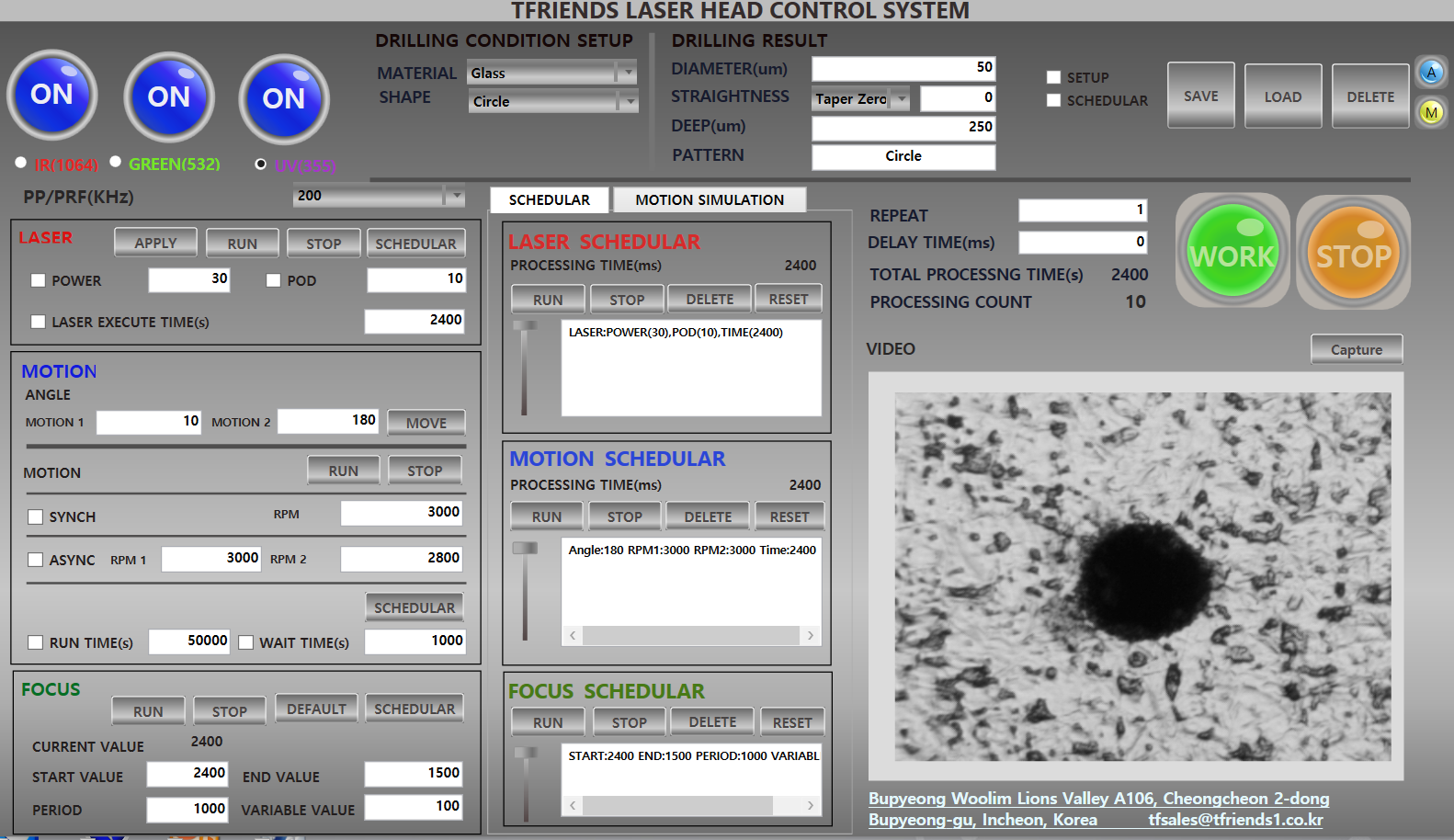Switch to the SCHEDULAR tab

pos(550,199)
